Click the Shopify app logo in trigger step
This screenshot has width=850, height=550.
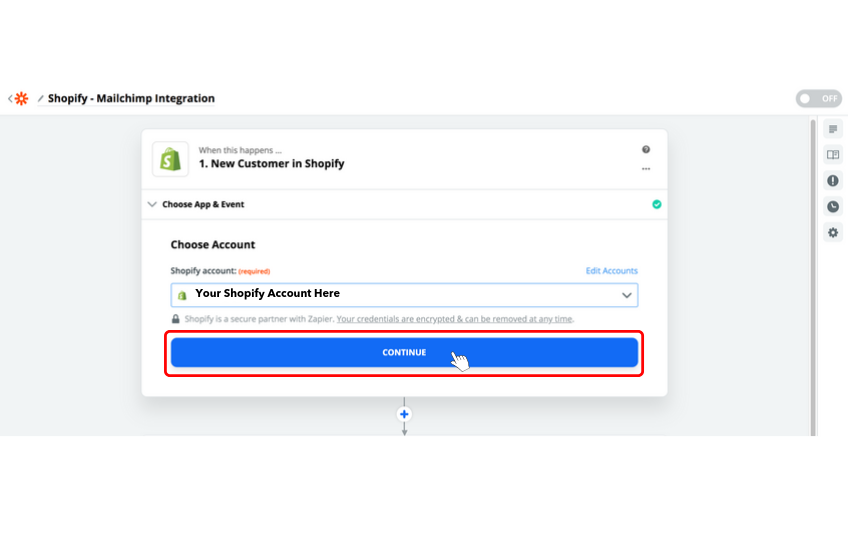(x=170, y=159)
